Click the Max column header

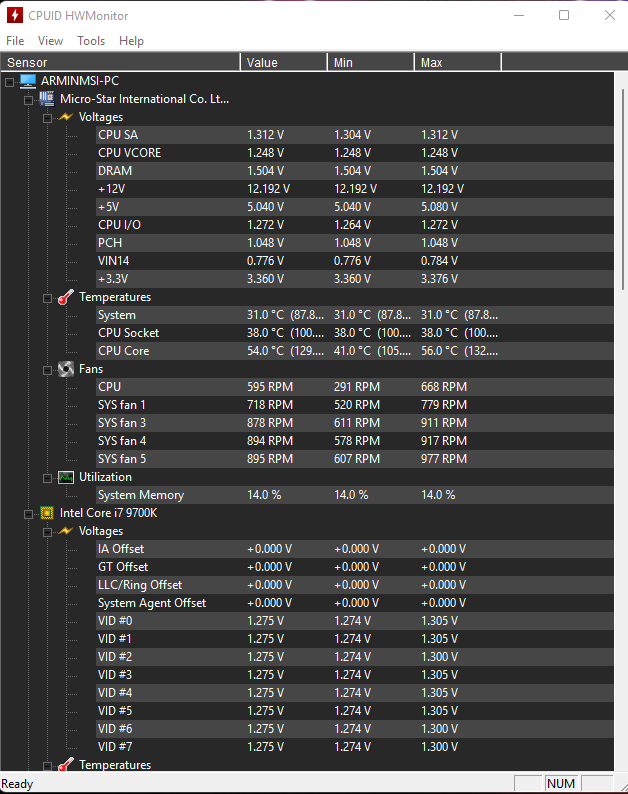coord(458,62)
